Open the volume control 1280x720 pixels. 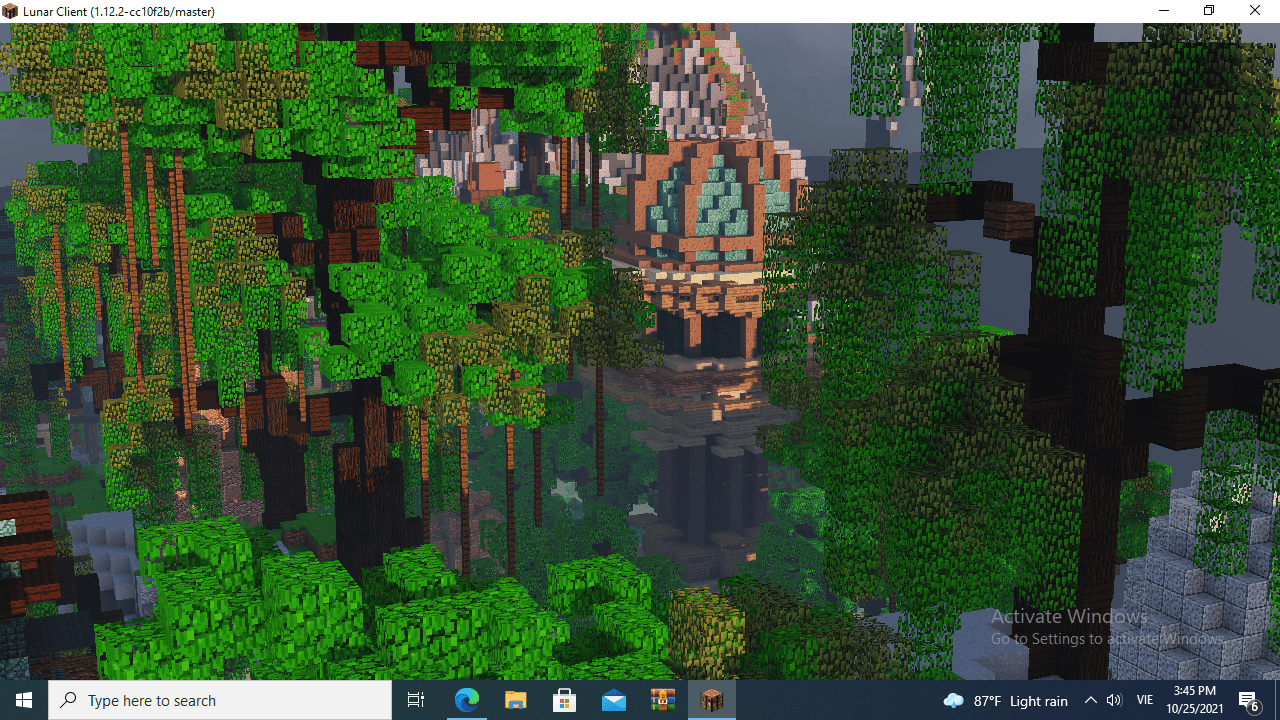[x=1115, y=700]
